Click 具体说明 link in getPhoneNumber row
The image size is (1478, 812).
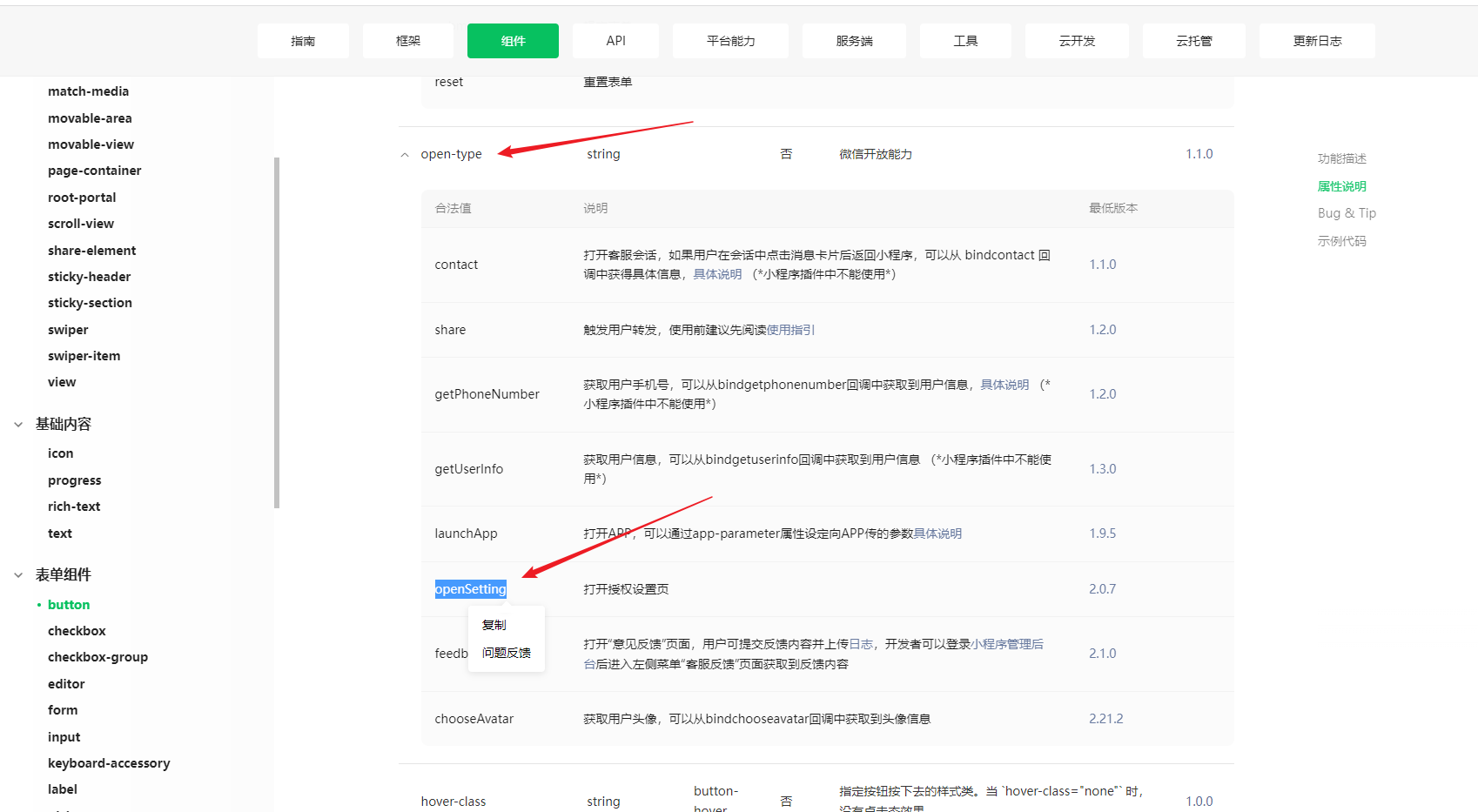click(1004, 385)
